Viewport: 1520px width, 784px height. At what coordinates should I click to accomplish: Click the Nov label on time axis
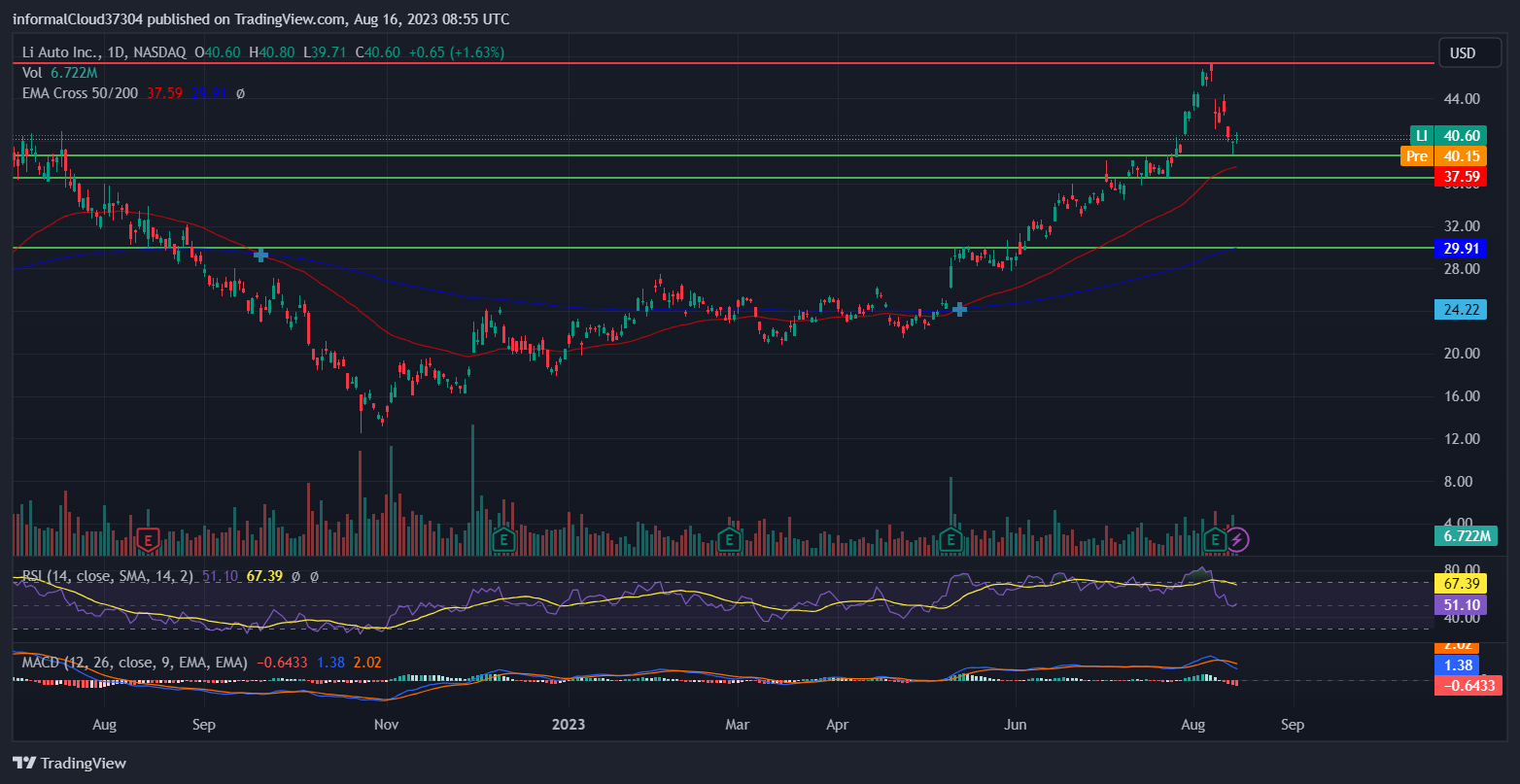click(387, 725)
